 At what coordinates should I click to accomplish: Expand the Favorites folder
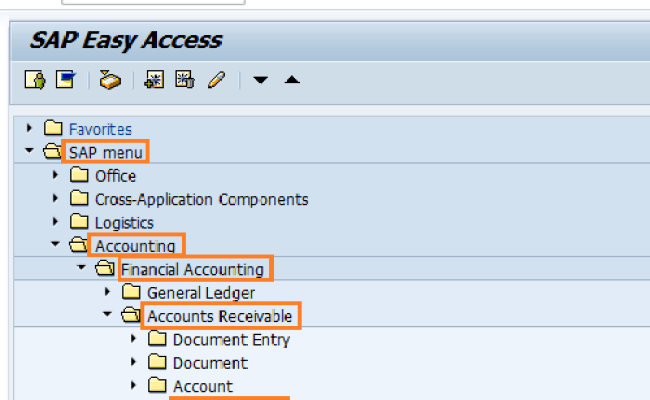coord(29,128)
